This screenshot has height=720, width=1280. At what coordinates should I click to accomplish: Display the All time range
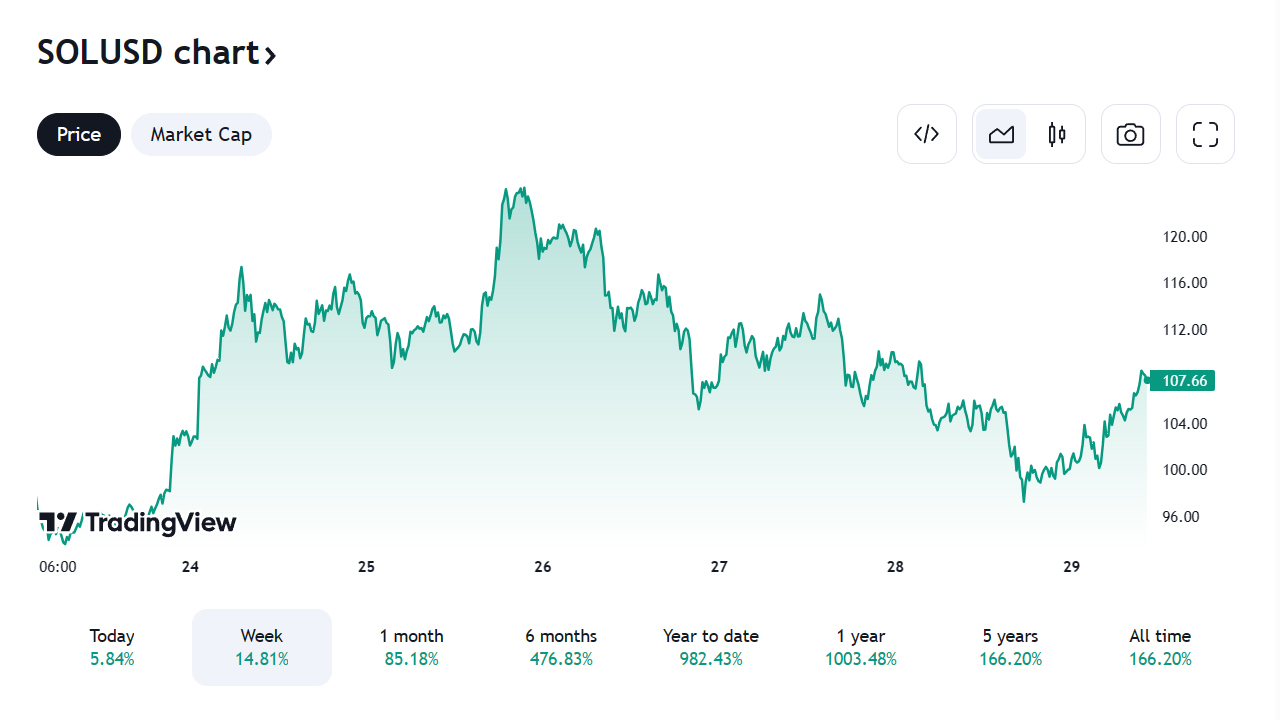1160,647
